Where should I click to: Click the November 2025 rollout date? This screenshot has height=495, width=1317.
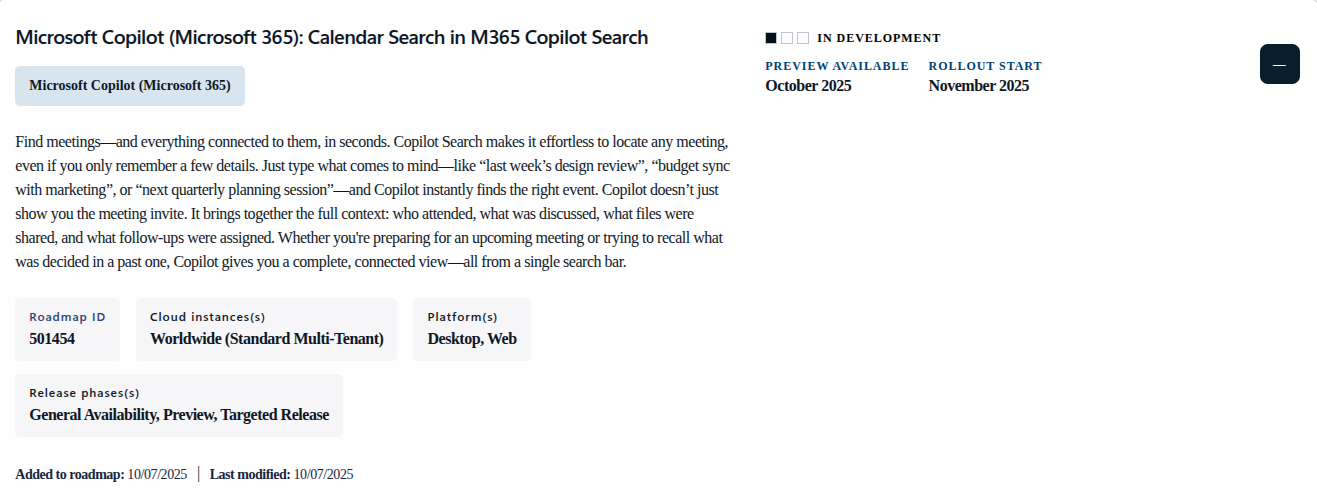tap(978, 86)
